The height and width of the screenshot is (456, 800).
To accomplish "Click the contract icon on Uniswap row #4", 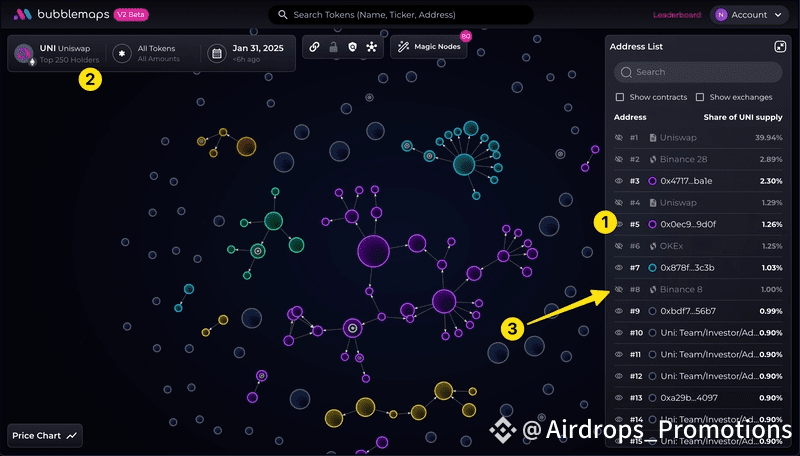I will [x=653, y=202].
